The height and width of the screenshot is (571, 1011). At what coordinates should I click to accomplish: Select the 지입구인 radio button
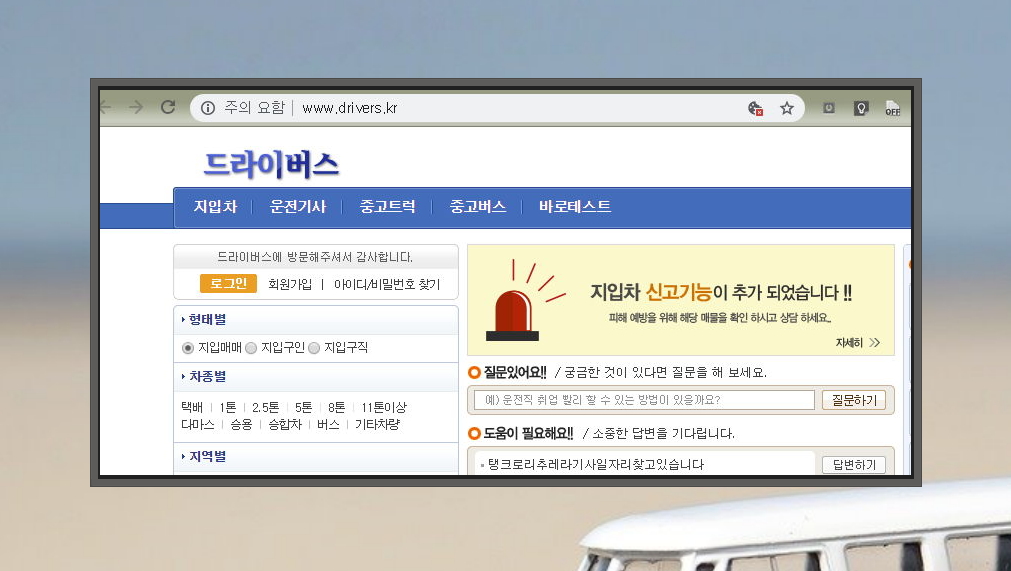coord(251,348)
